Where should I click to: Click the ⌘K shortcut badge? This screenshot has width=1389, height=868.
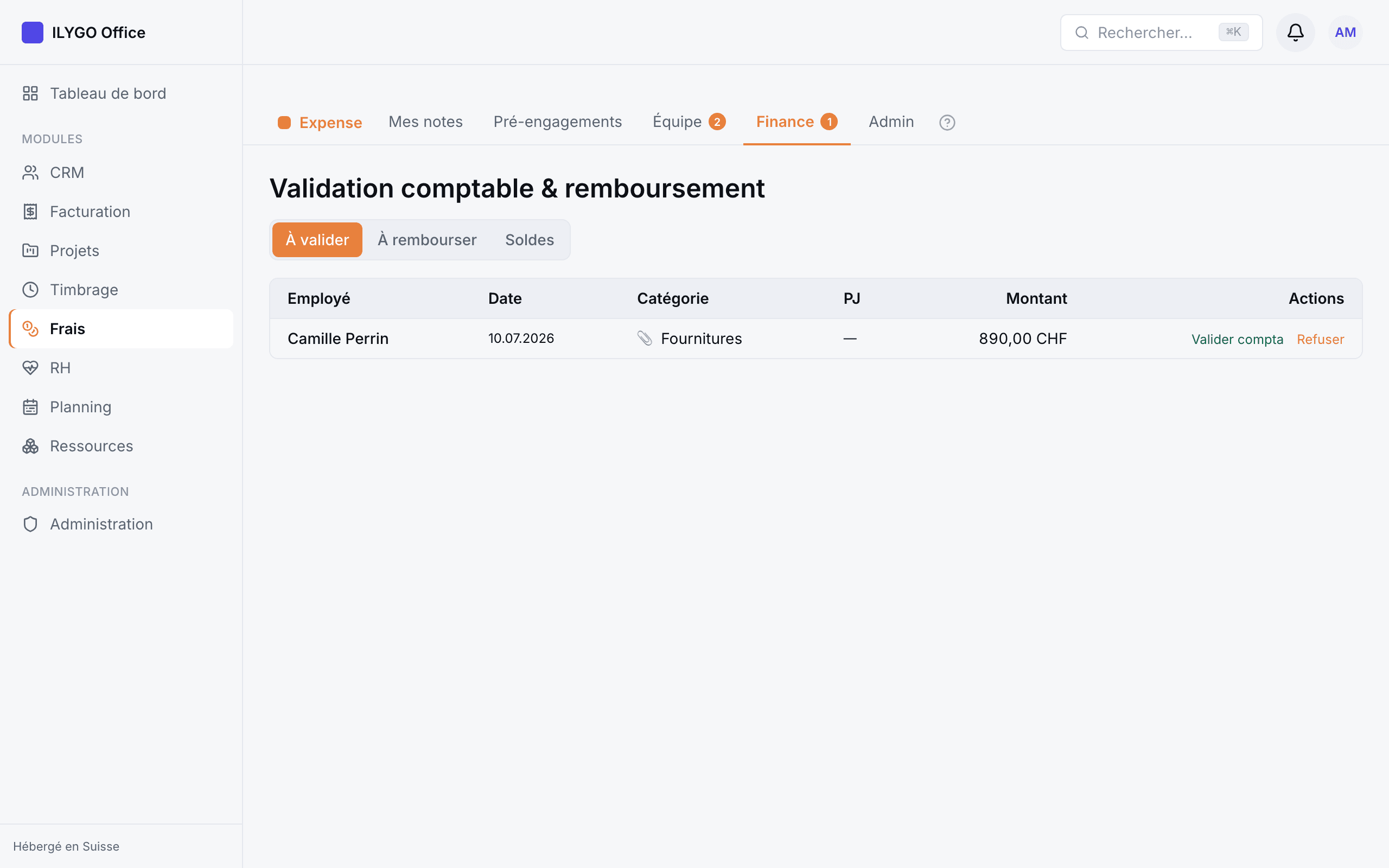(x=1233, y=31)
